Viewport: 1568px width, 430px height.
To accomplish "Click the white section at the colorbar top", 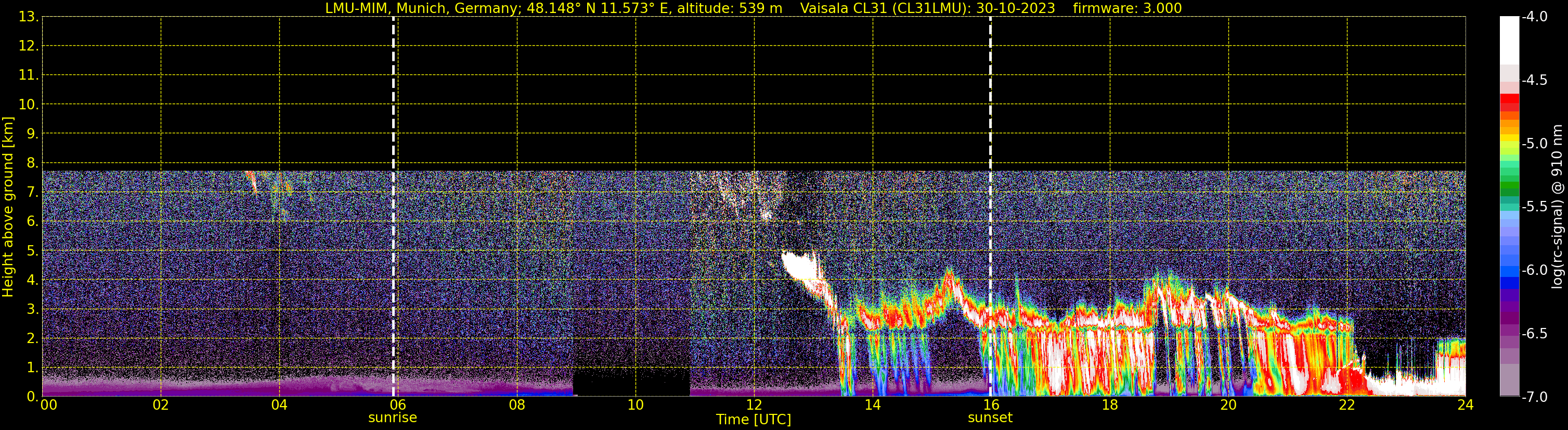I will [1510, 40].
